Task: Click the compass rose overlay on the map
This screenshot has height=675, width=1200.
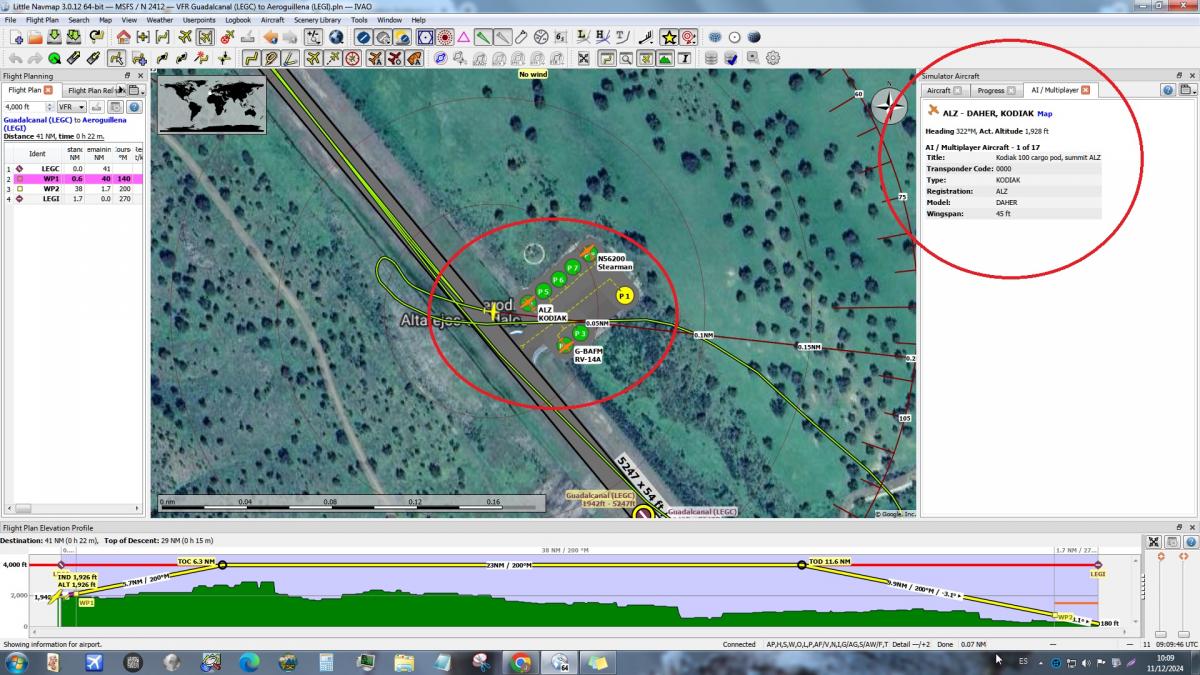Action: (888, 105)
